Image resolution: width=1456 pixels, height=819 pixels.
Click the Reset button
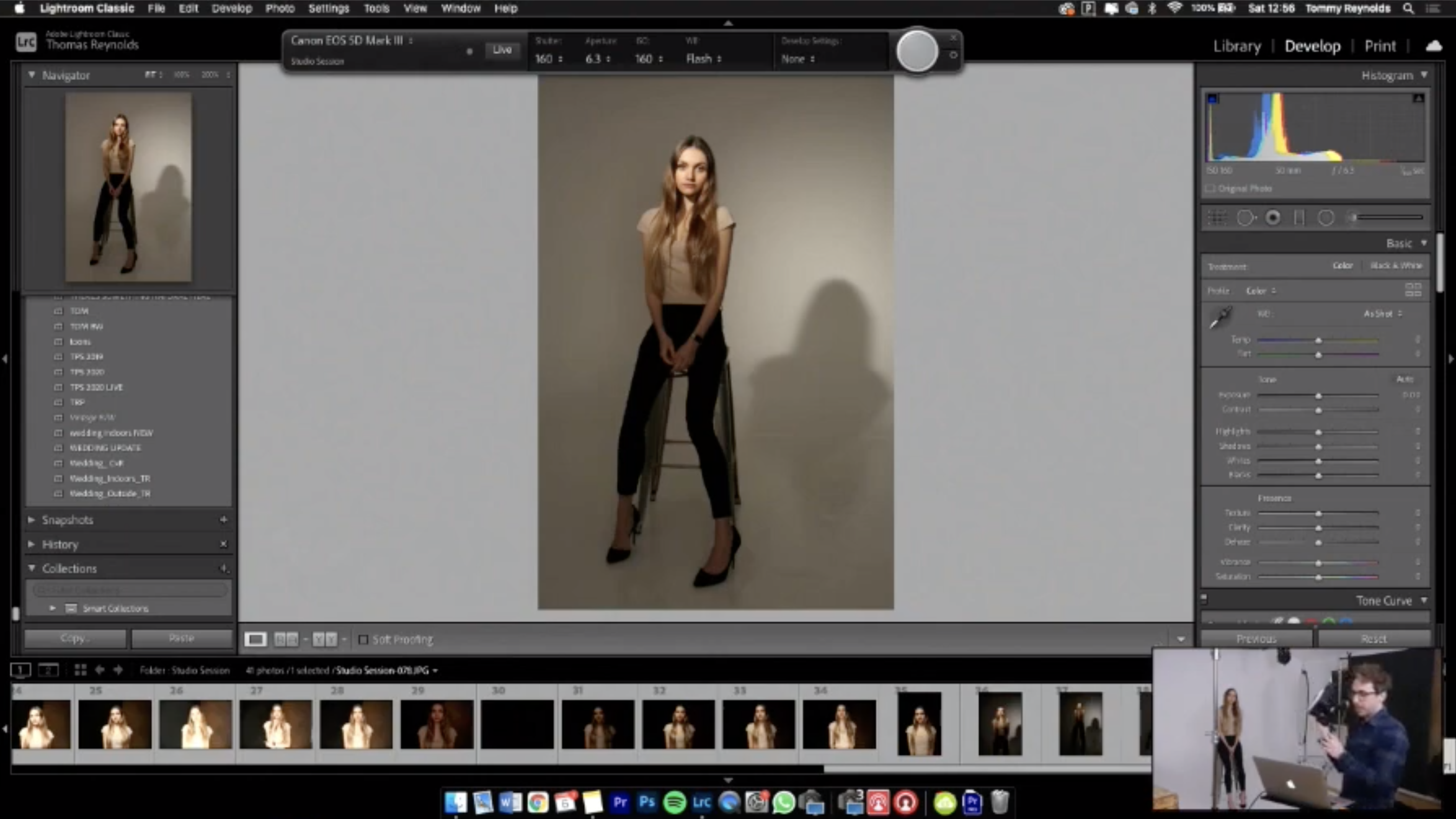click(1373, 638)
